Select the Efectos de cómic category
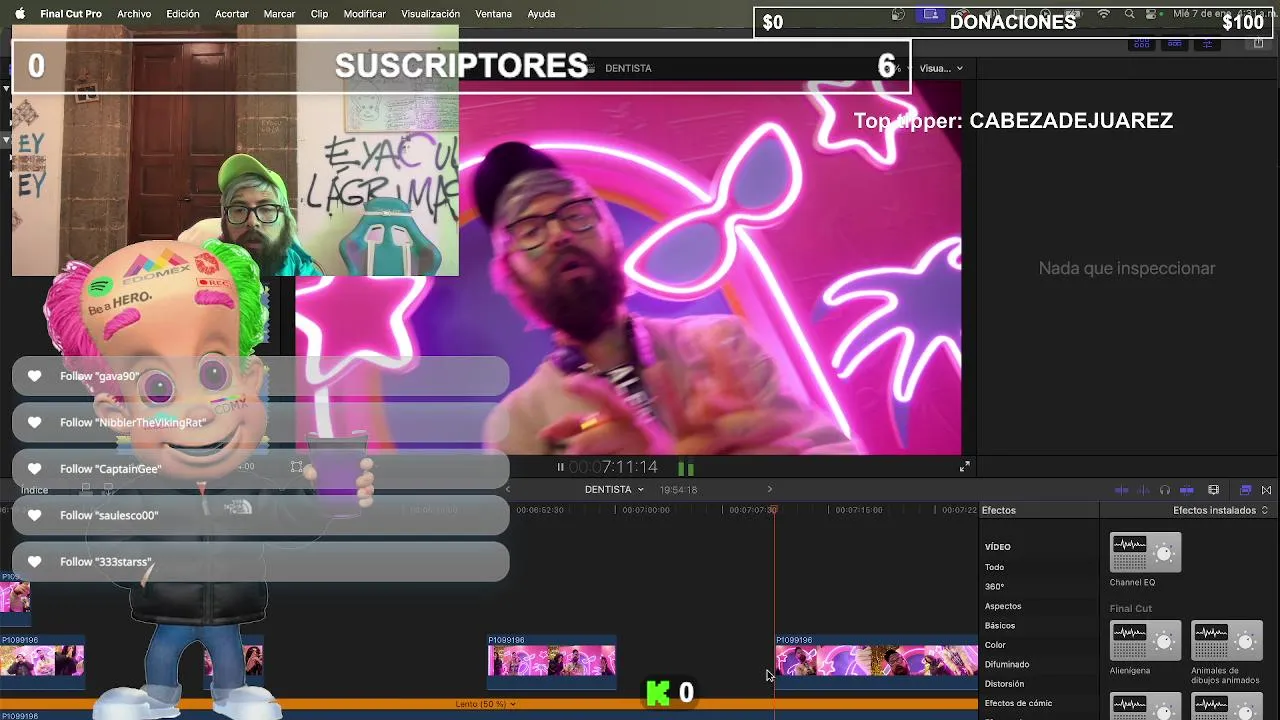Screen dimensions: 1280x720 (x=1018, y=703)
